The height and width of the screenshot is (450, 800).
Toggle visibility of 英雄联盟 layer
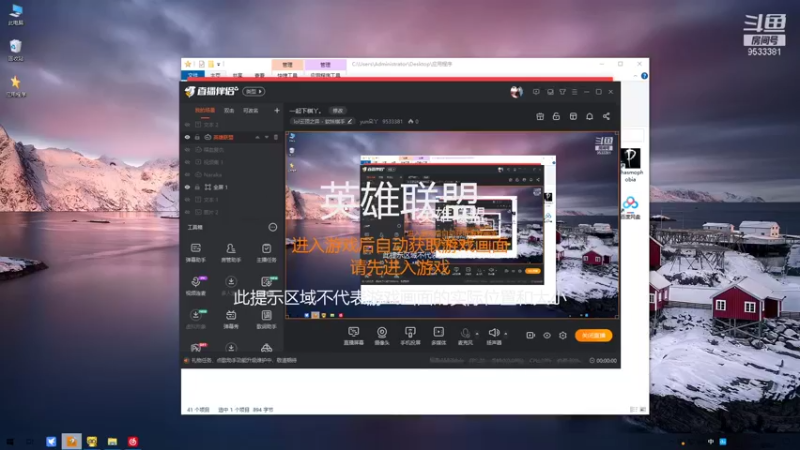click(x=187, y=137)
